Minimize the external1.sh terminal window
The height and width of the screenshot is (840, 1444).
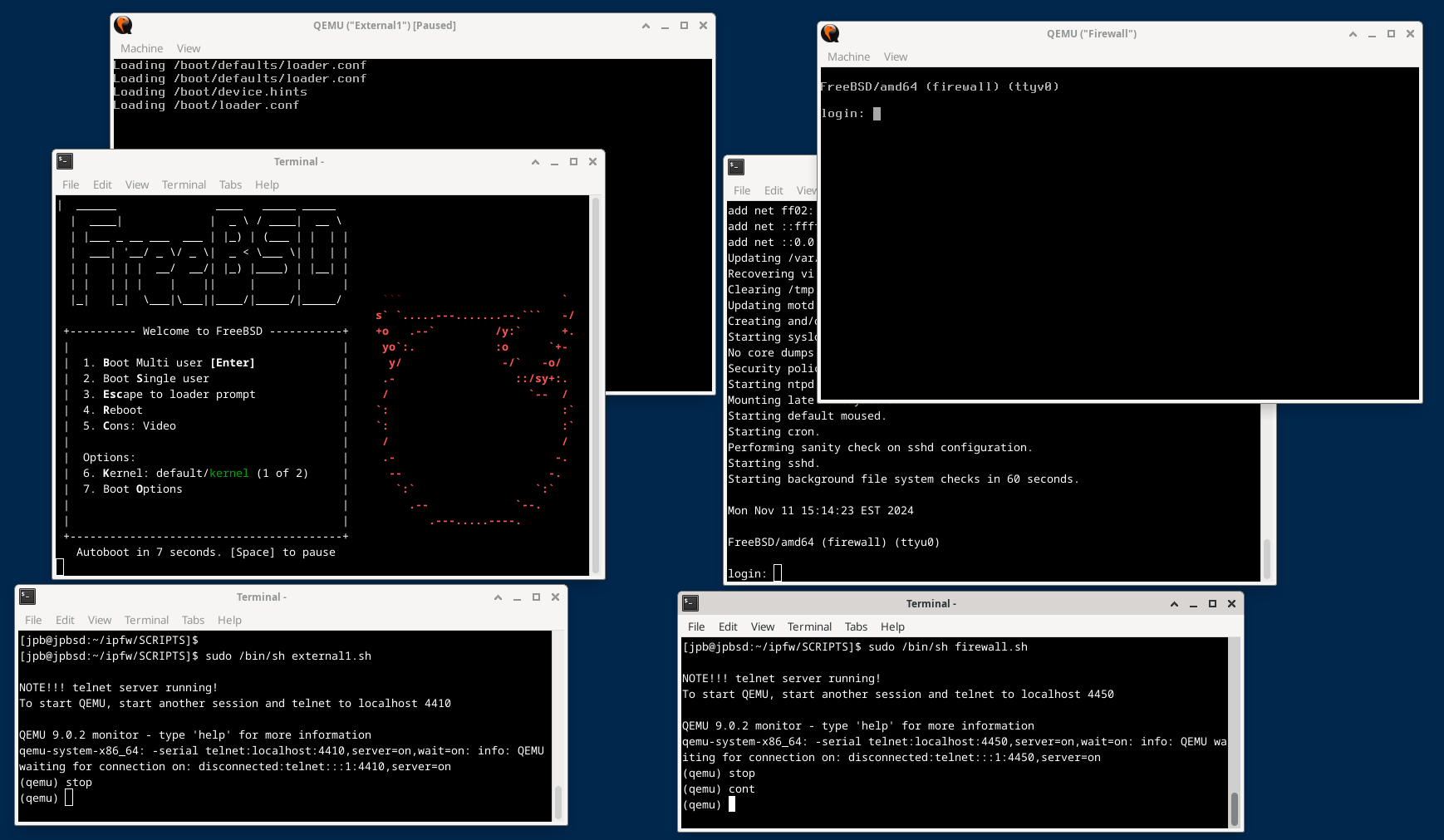pos(517,597)
